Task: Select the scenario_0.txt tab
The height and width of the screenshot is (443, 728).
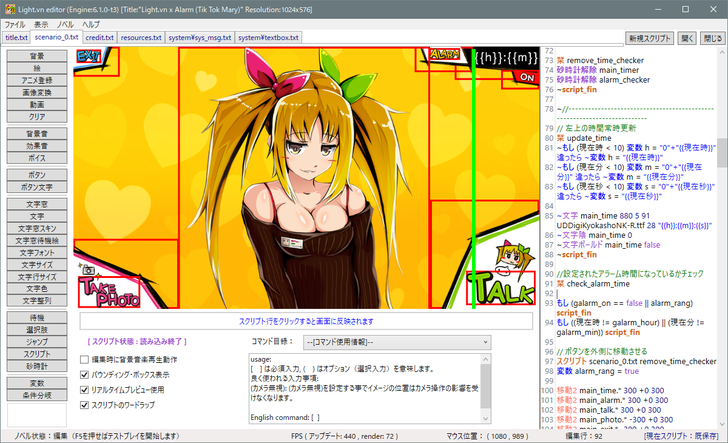Action: (56, 37)
